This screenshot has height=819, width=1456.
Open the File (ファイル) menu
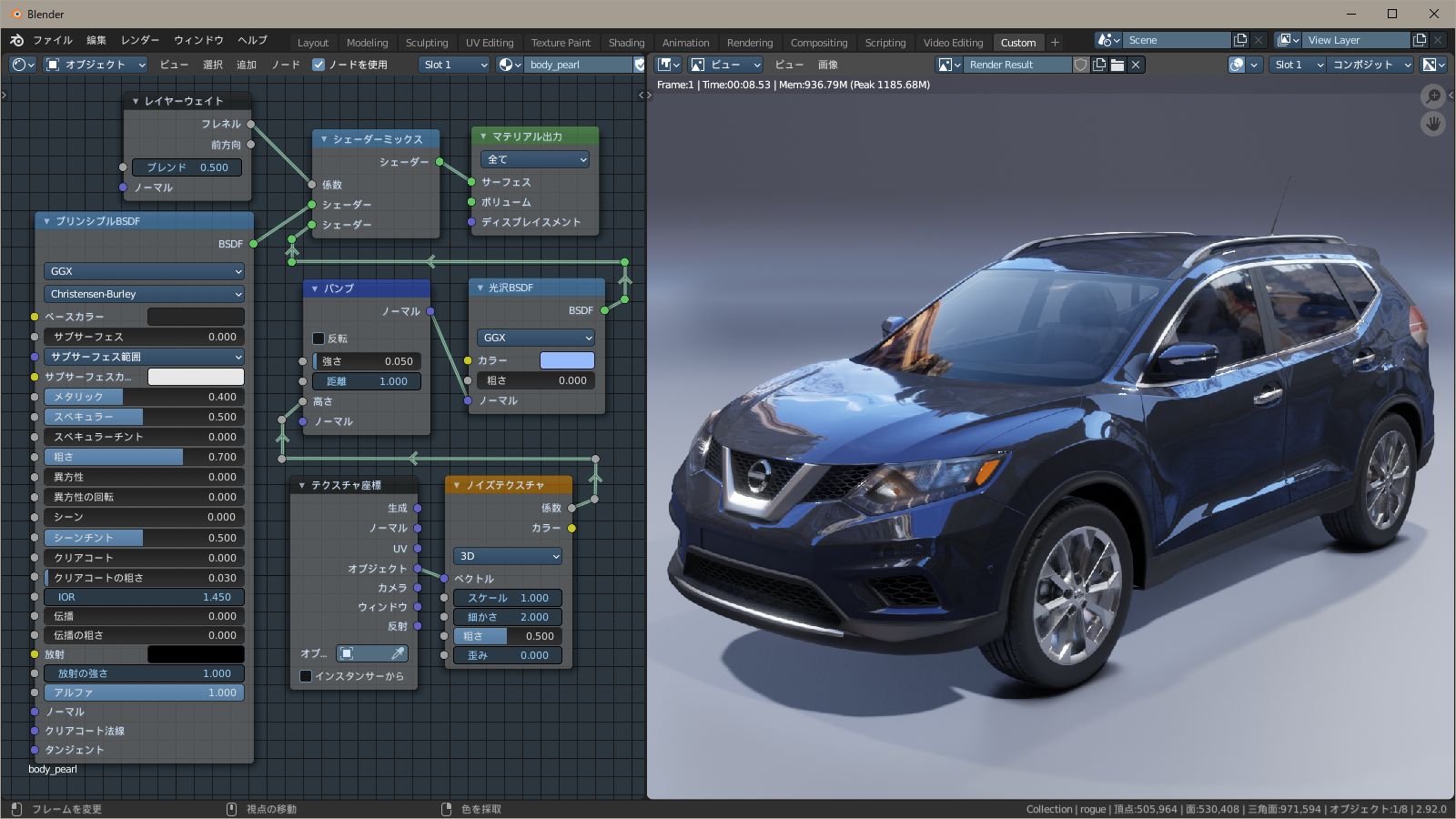(x=53, y=40)
